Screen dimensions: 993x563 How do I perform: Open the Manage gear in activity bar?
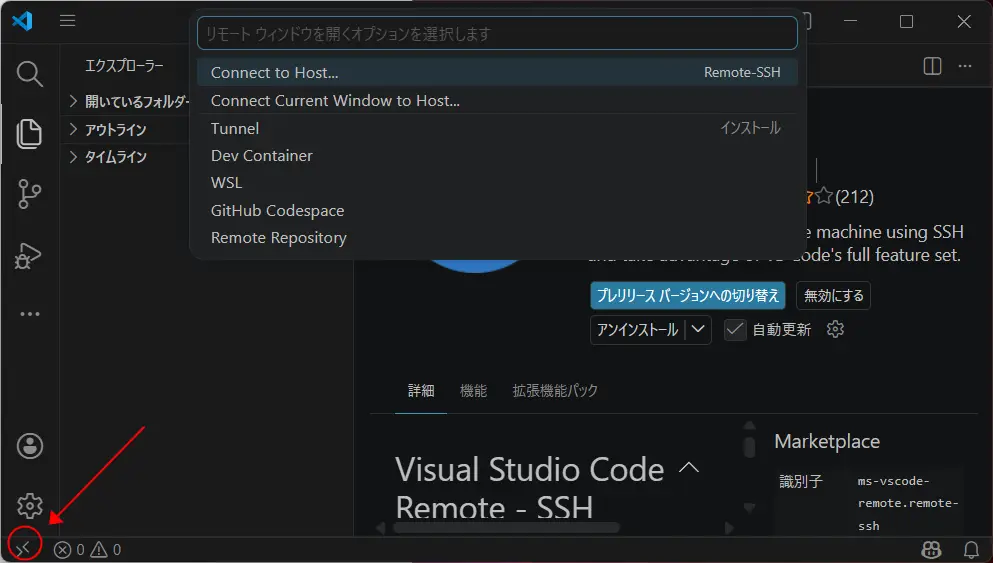coord(30,506)
